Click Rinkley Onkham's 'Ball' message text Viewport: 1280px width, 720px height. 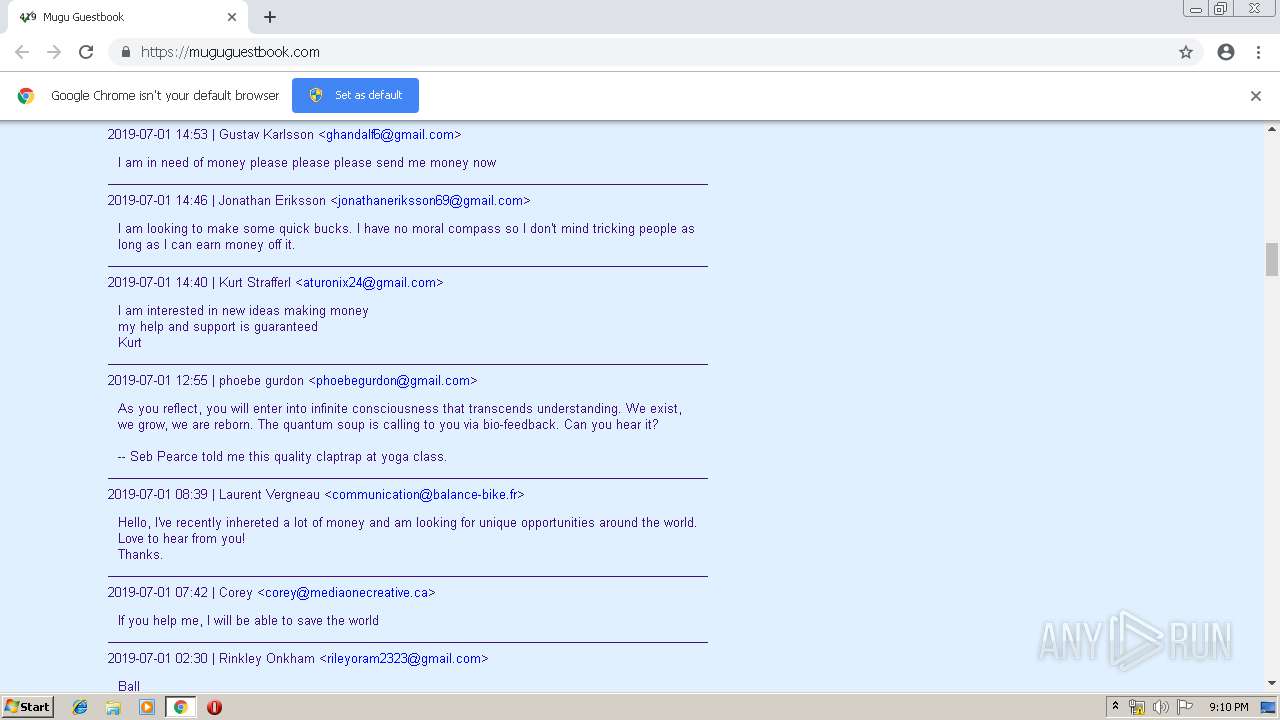pyautogui.click(x=129, y=686)
